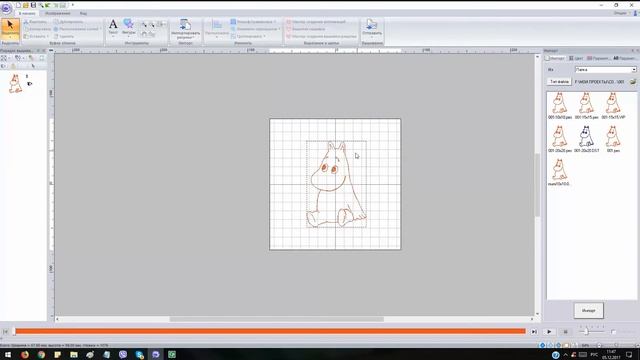The image size is (640, 360).
Task: Click the Тип файла button
Action: (x=559, y=82)
